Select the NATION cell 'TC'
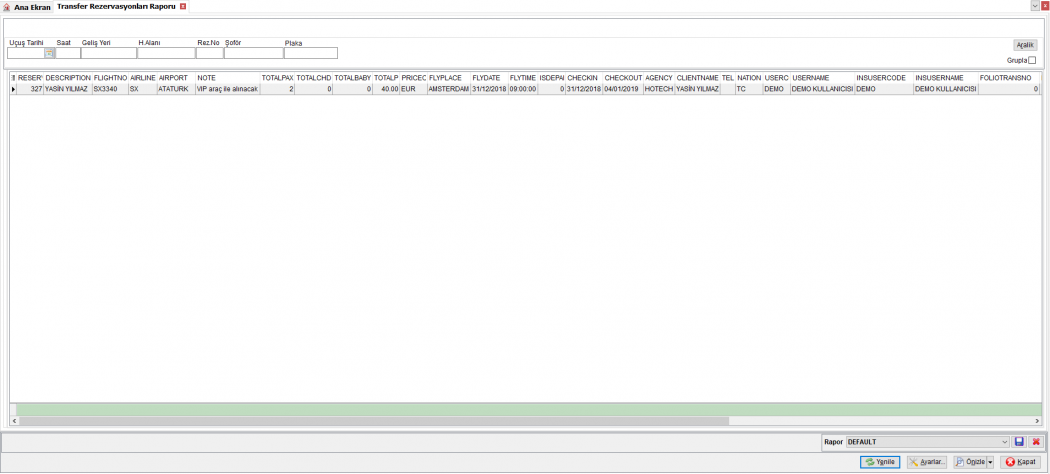 pos(749,88)
